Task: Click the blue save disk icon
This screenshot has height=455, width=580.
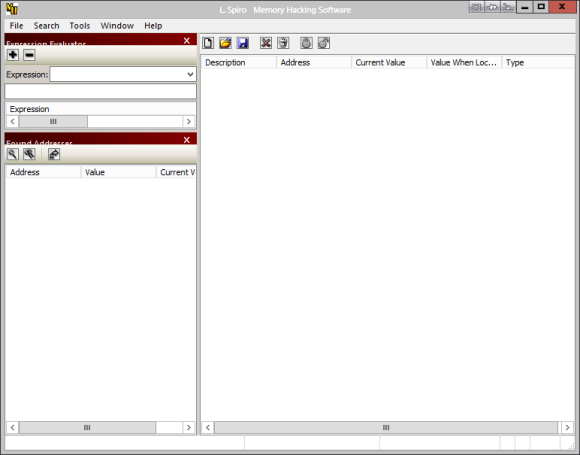Action: [x=243, y=43]
